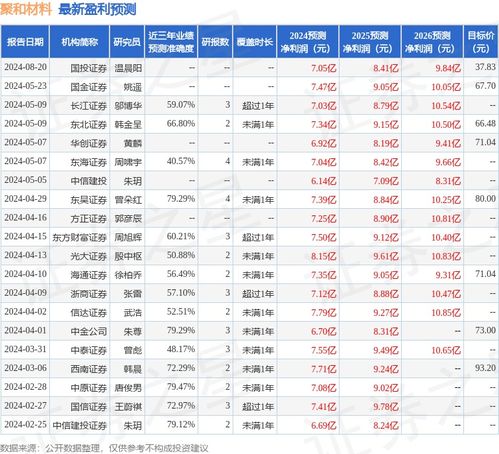
Task: Click target price 37.83
Action: coord(485,67)
